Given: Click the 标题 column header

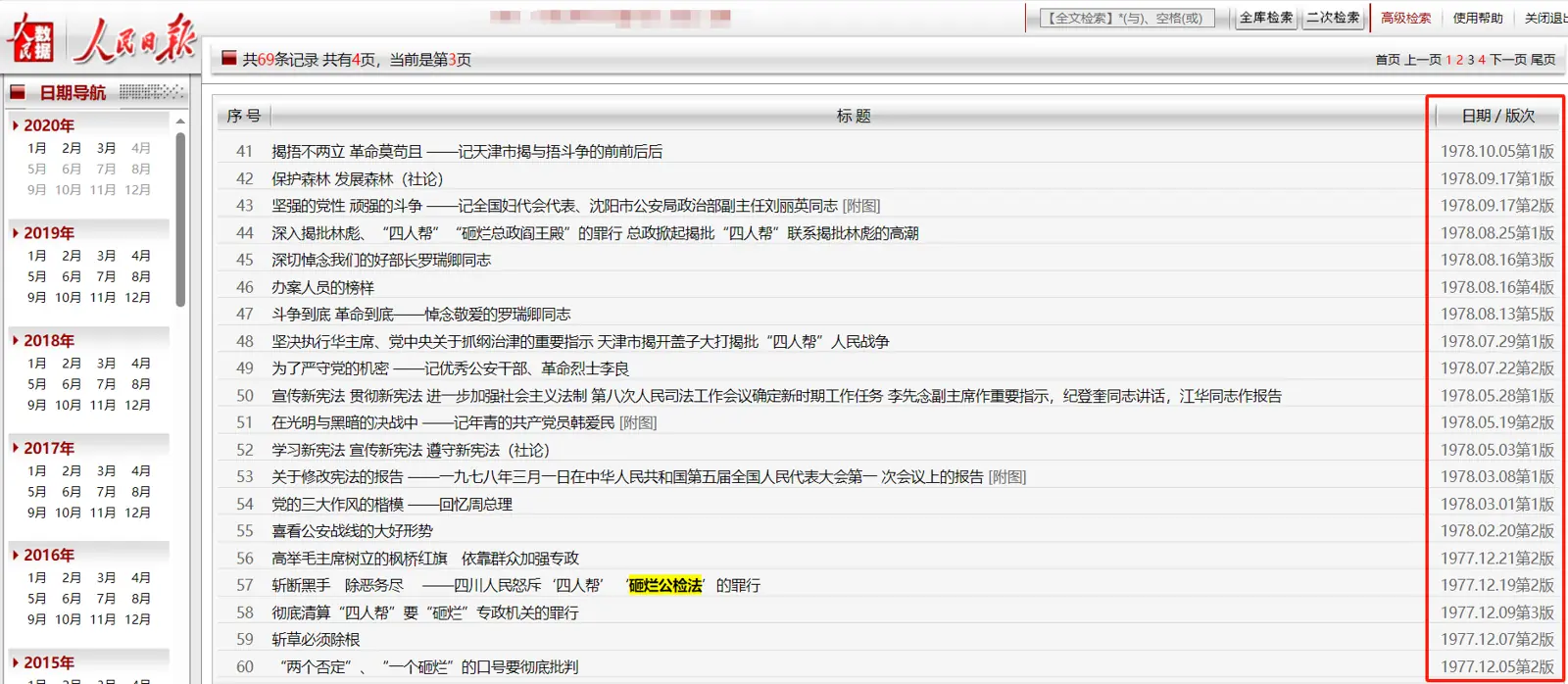Looking at the screenshot, I should pos(853,116).
